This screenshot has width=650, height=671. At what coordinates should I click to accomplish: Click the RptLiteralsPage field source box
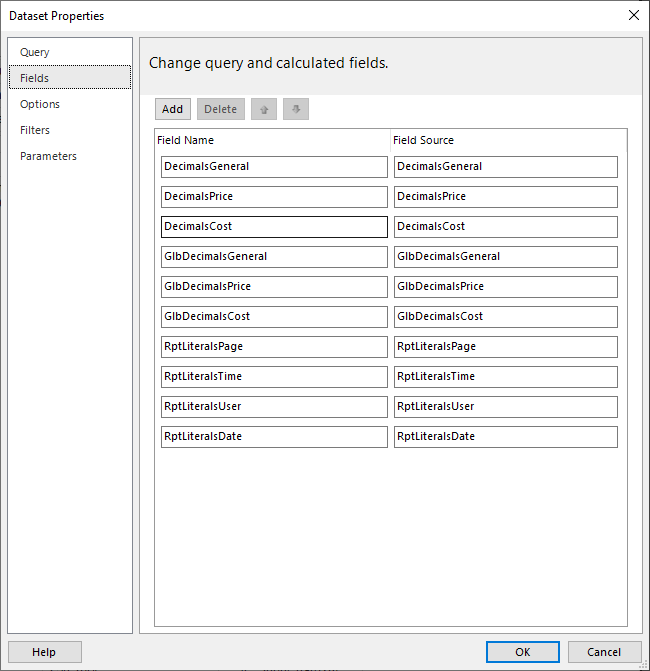(x=506, y=347)
